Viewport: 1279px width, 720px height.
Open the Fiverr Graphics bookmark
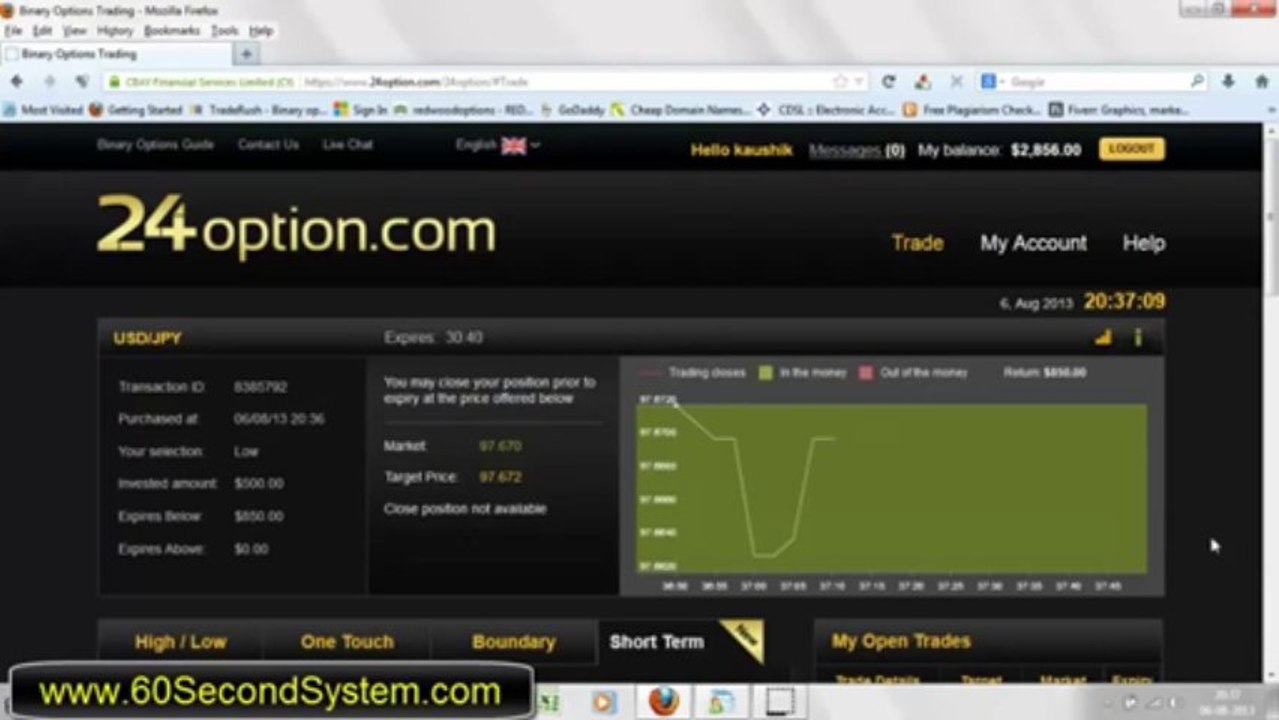coord(1118,110)
